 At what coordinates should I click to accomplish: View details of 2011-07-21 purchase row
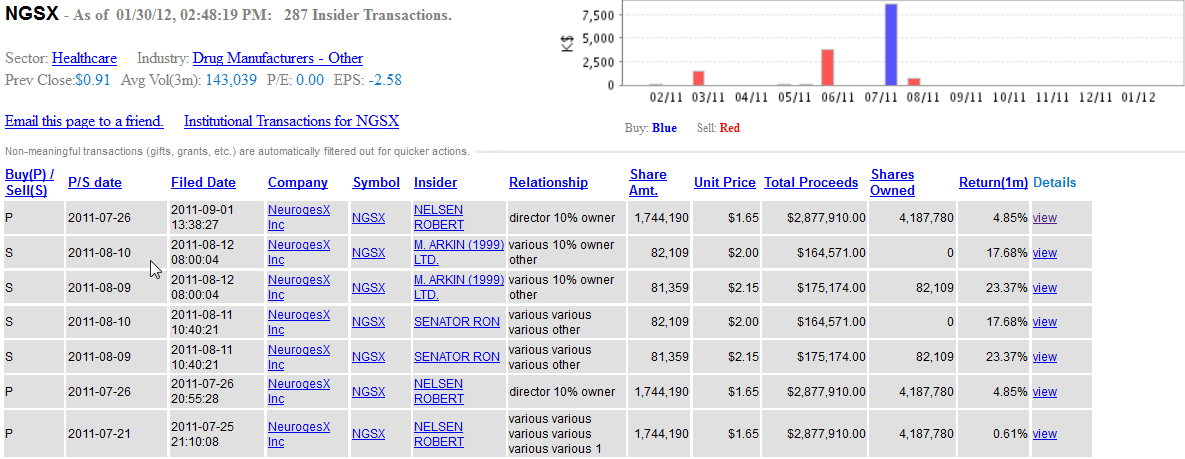[1044, 434]
